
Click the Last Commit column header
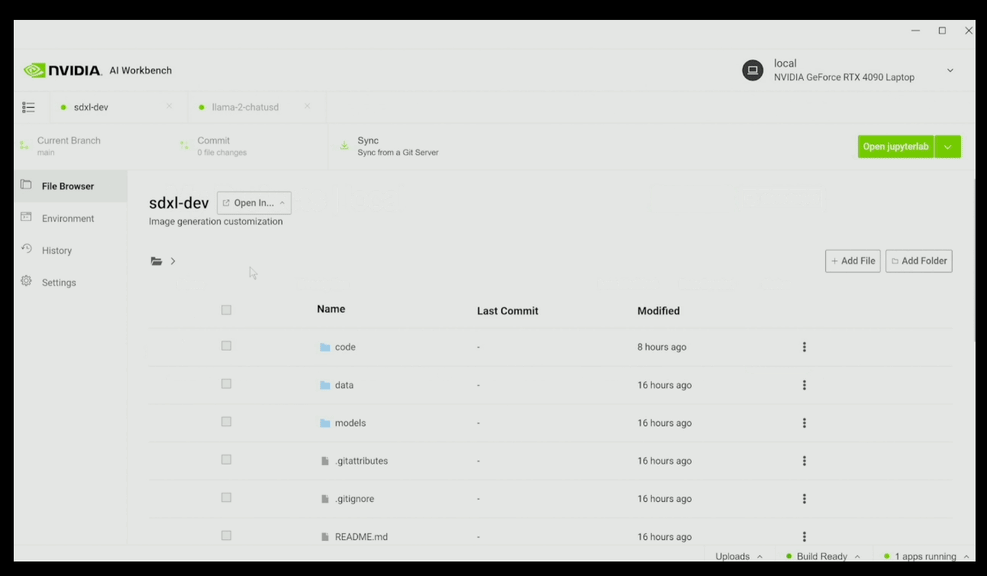click(x=507, y=311)
